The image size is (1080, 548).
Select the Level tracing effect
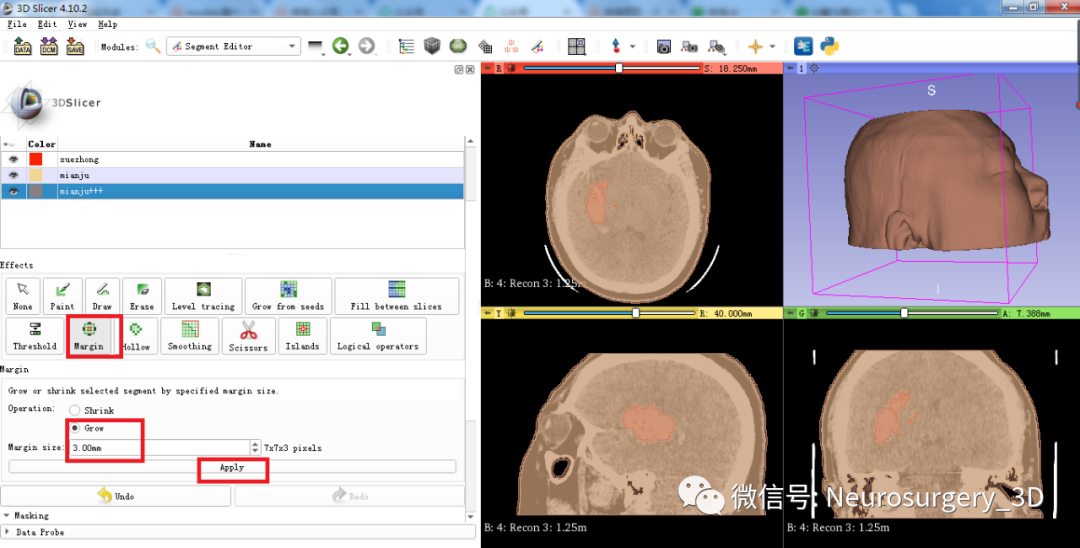tap(203, 296)
